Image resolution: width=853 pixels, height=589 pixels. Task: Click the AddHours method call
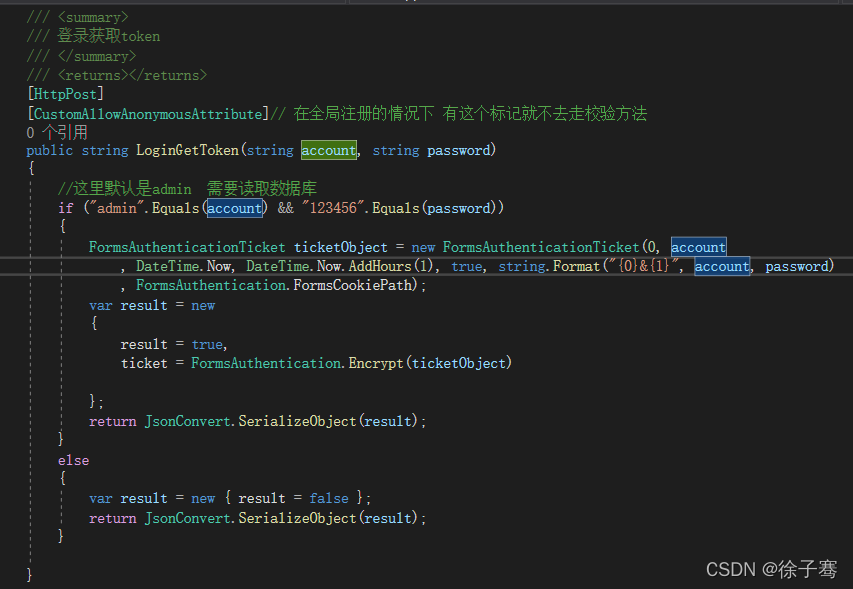click(x=380, y=266)
